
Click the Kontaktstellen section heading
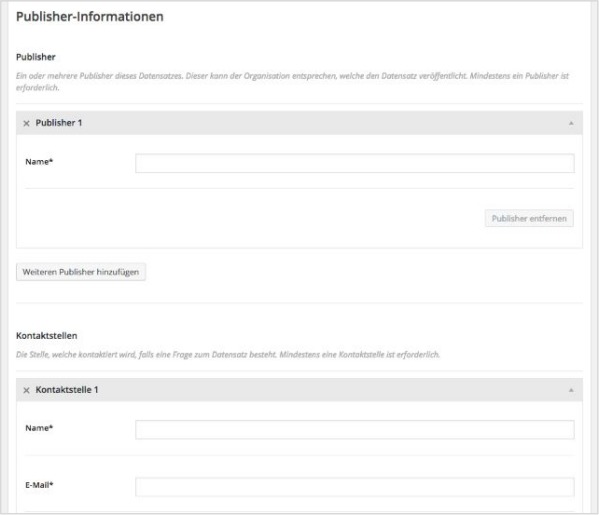tap(47, 335)
